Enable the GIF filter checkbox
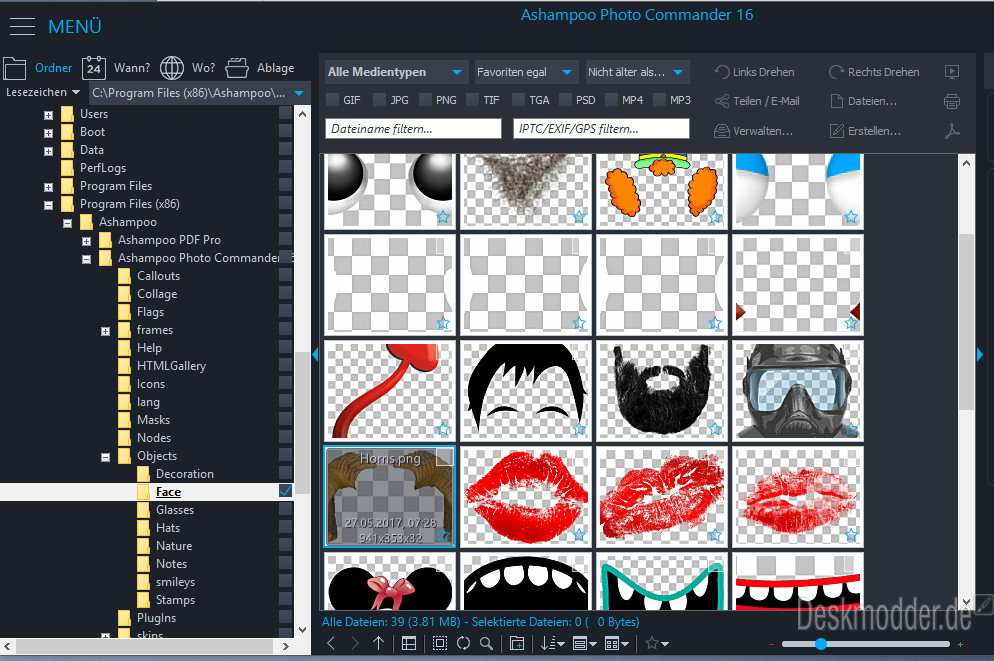The image size is (994, 661). [x=332, y=99]
